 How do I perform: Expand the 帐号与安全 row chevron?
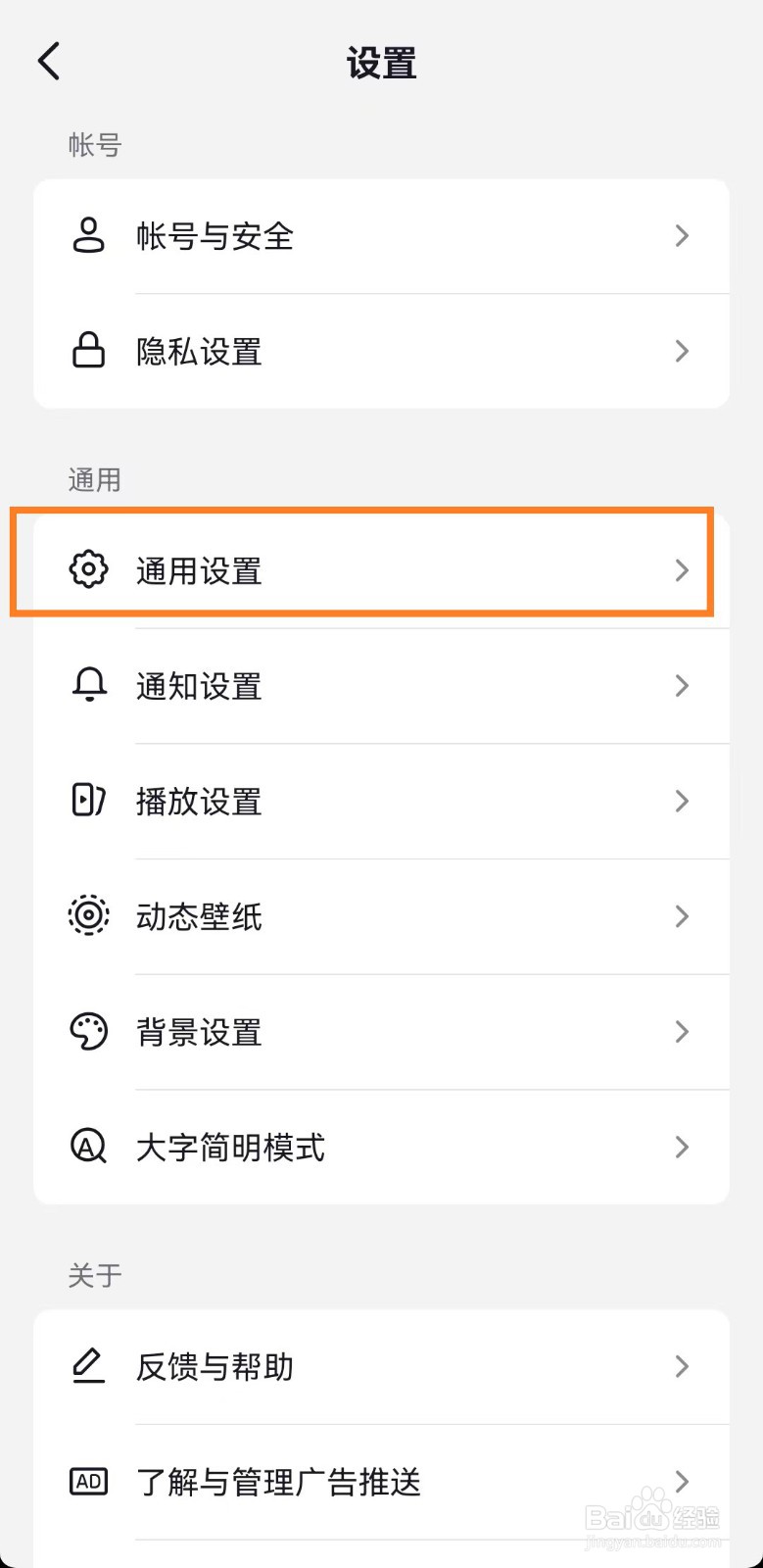(683, 236)
